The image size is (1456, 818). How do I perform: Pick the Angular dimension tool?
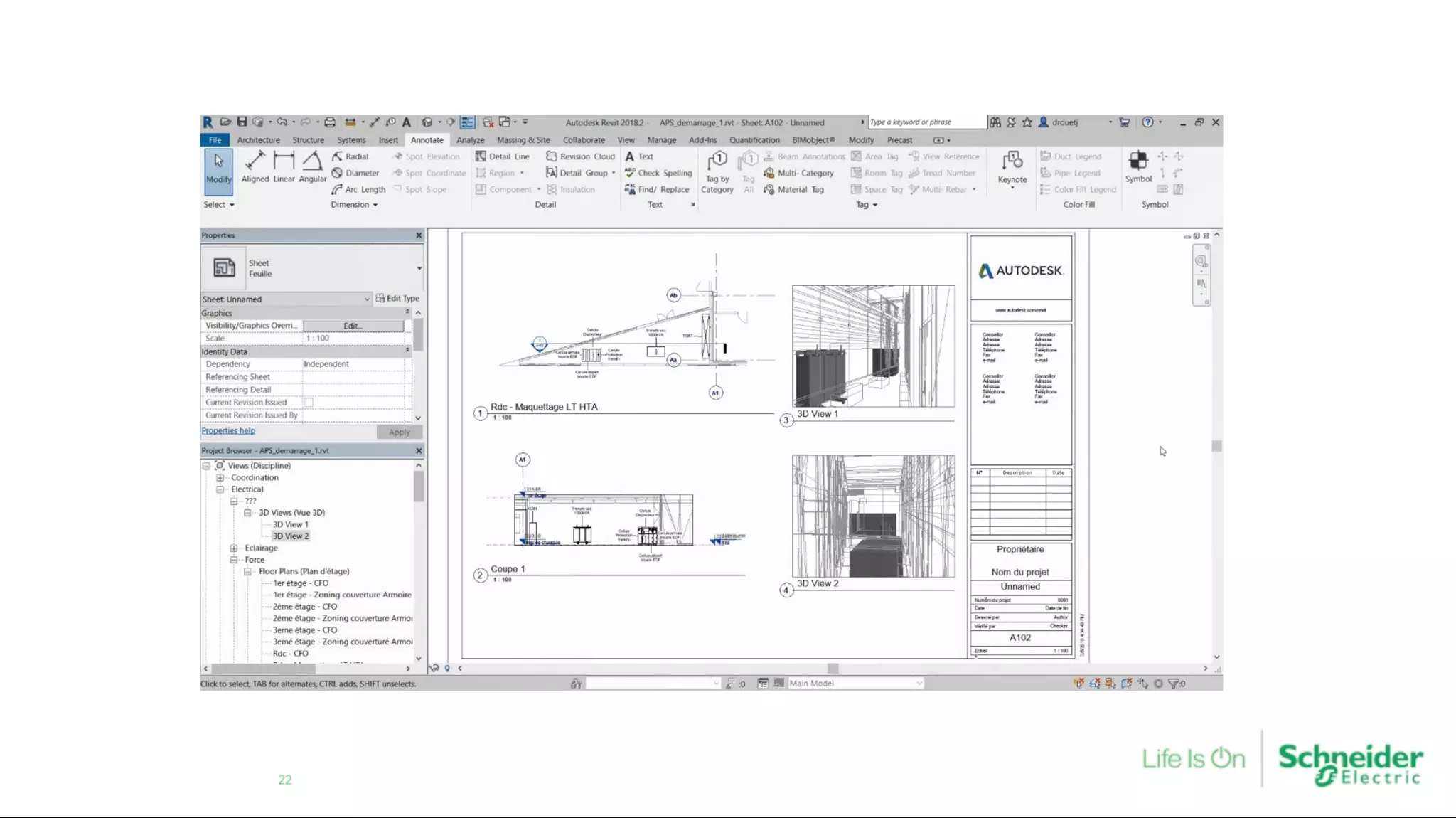pyautogui.click(x=312, y=168)
